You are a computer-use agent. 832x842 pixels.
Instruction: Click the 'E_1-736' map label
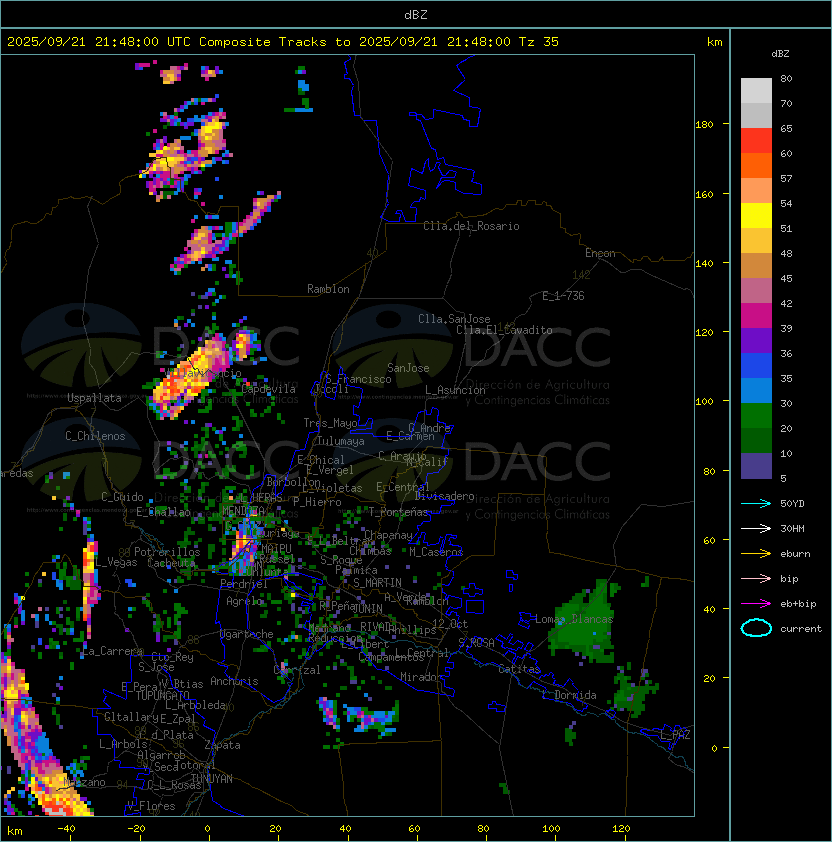coord(563,296)
